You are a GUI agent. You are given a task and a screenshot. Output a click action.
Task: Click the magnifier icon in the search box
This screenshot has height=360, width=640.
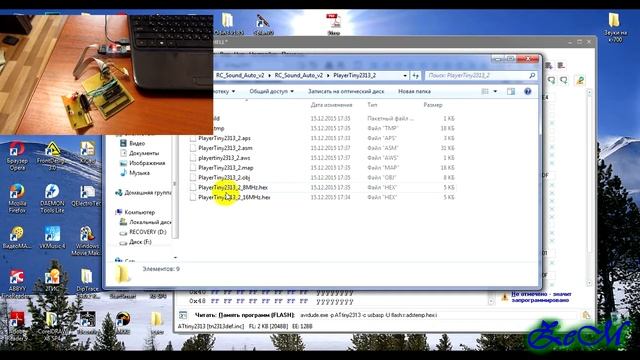532,76
